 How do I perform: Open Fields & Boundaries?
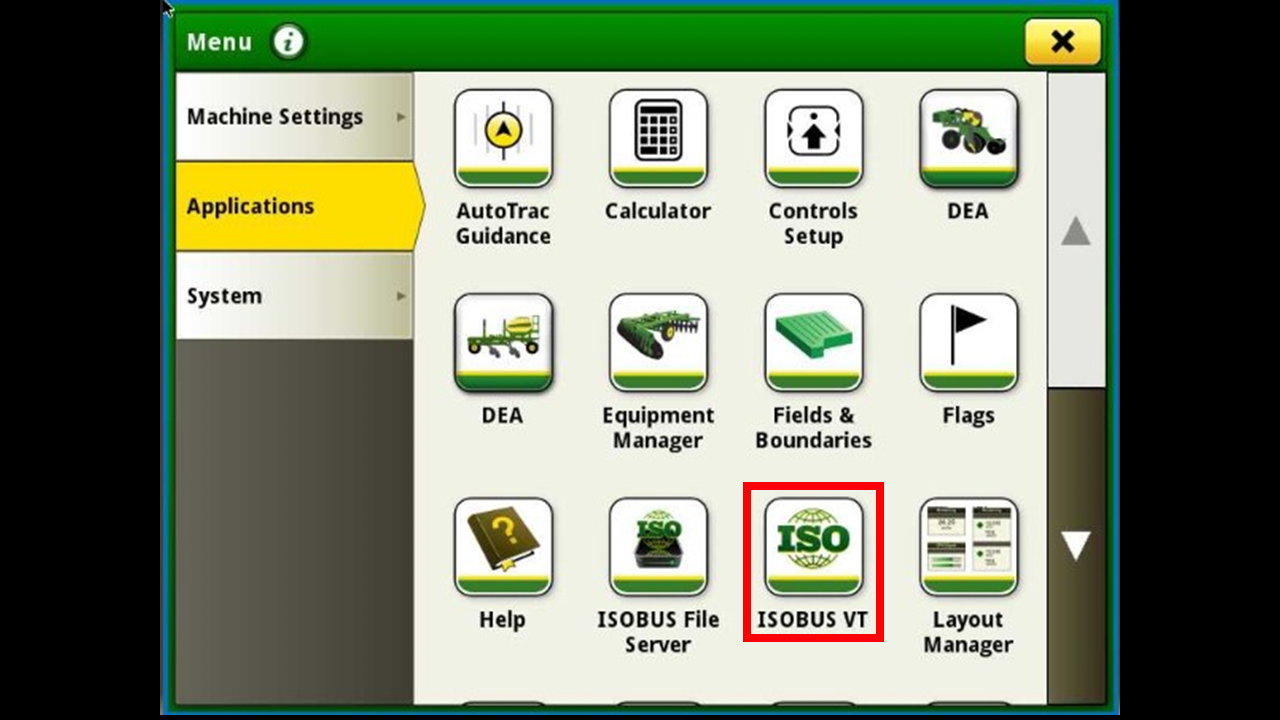click(x=813, y=342)
